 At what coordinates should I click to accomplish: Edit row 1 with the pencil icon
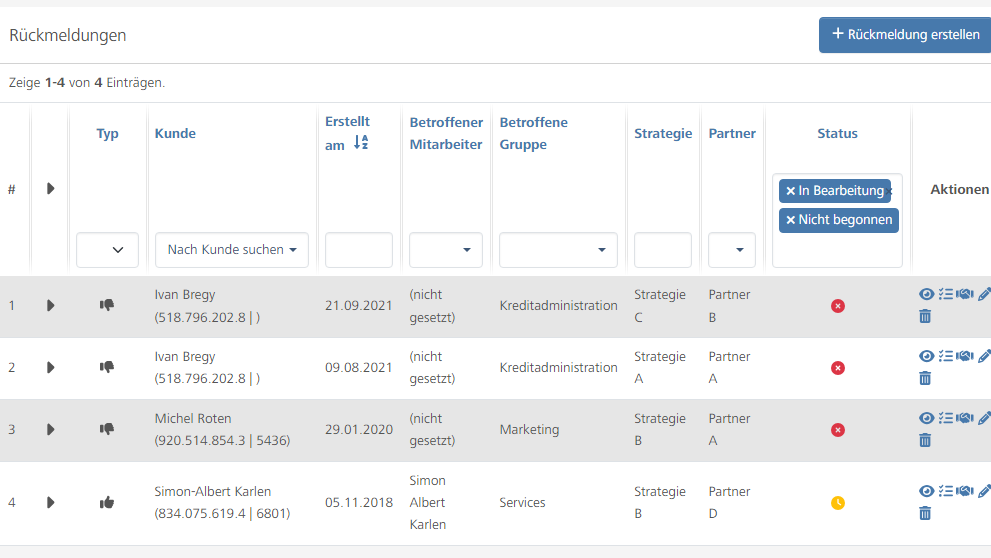[984, 295]
